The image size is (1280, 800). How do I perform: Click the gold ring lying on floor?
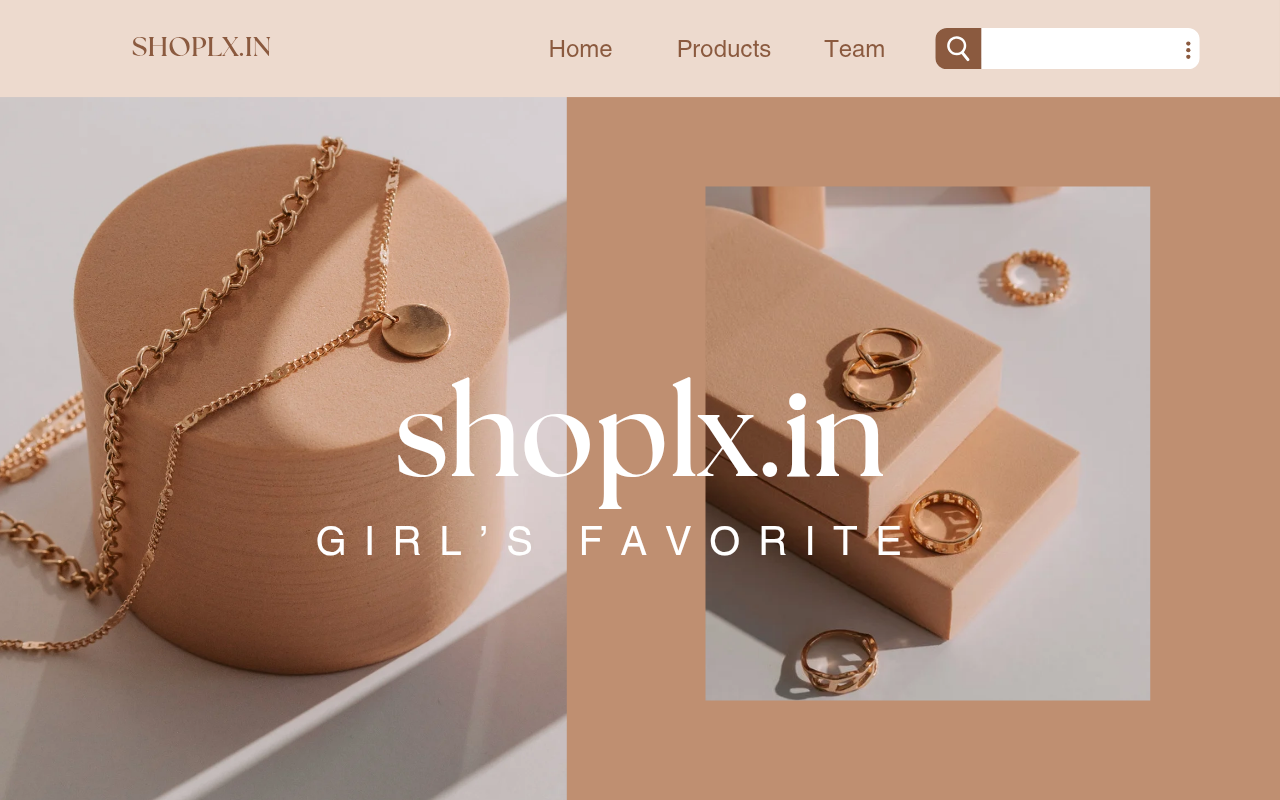tap(838, 661)
